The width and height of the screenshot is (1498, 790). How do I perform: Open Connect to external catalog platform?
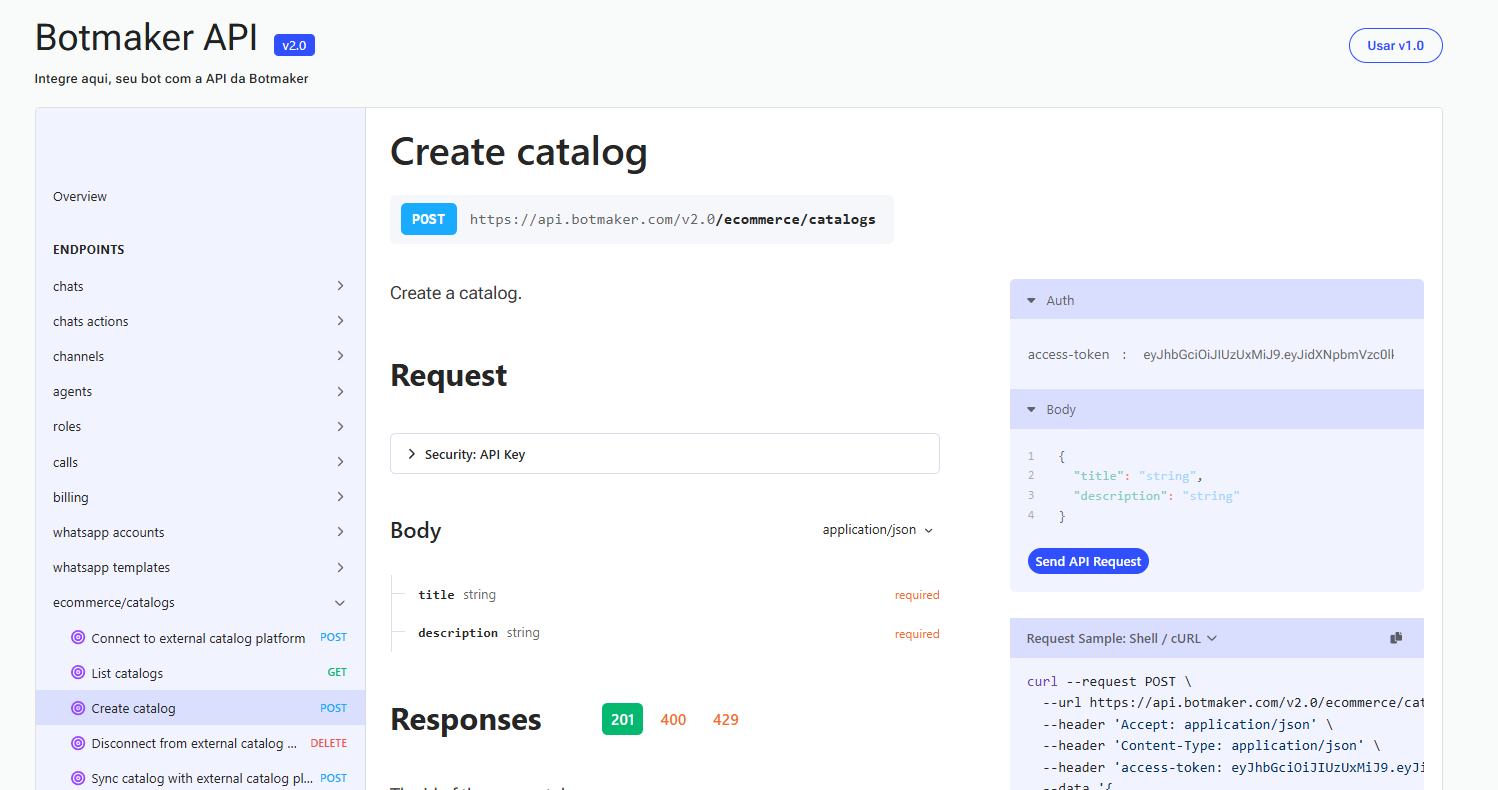pyautogui.click(x=200, y=638)
